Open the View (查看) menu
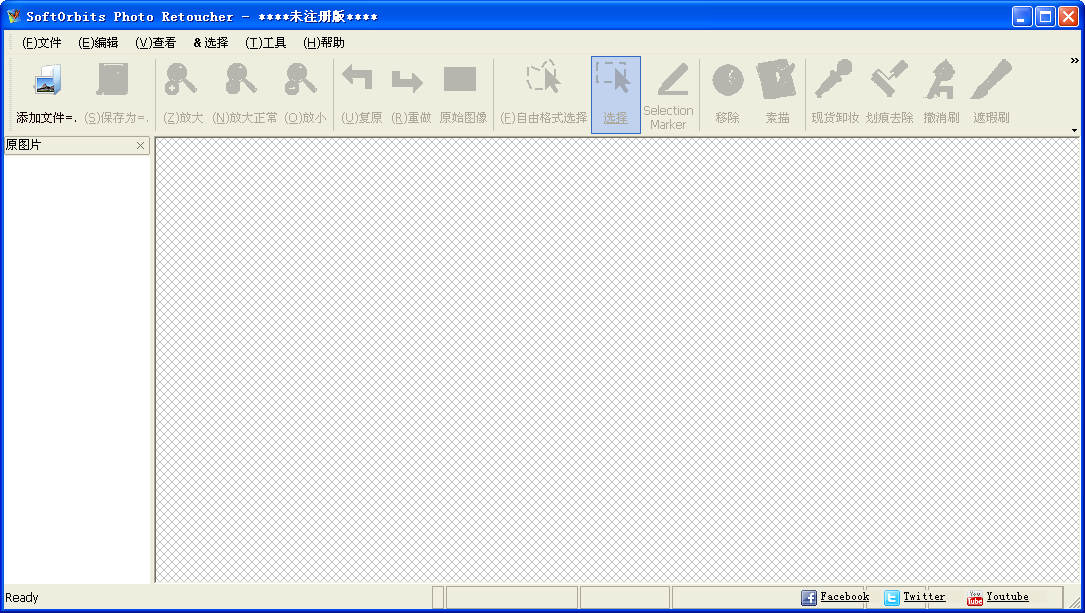This screenshot has width=1085, height=613. coord(156,43)
